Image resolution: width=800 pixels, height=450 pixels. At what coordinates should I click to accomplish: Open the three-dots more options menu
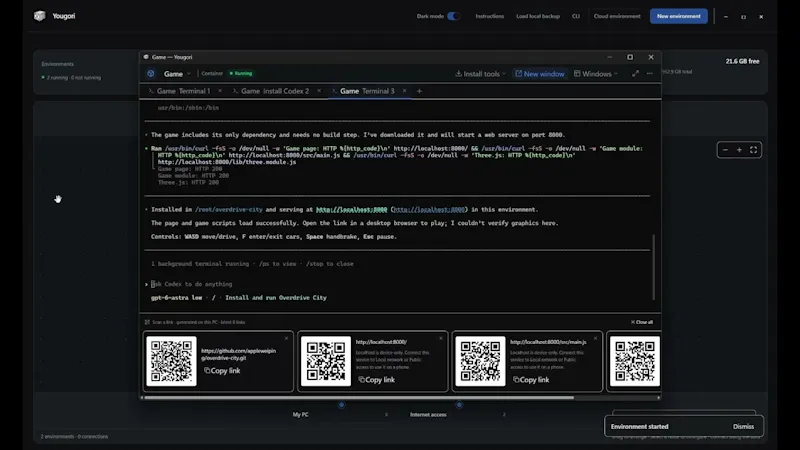[x=649, y=74]
